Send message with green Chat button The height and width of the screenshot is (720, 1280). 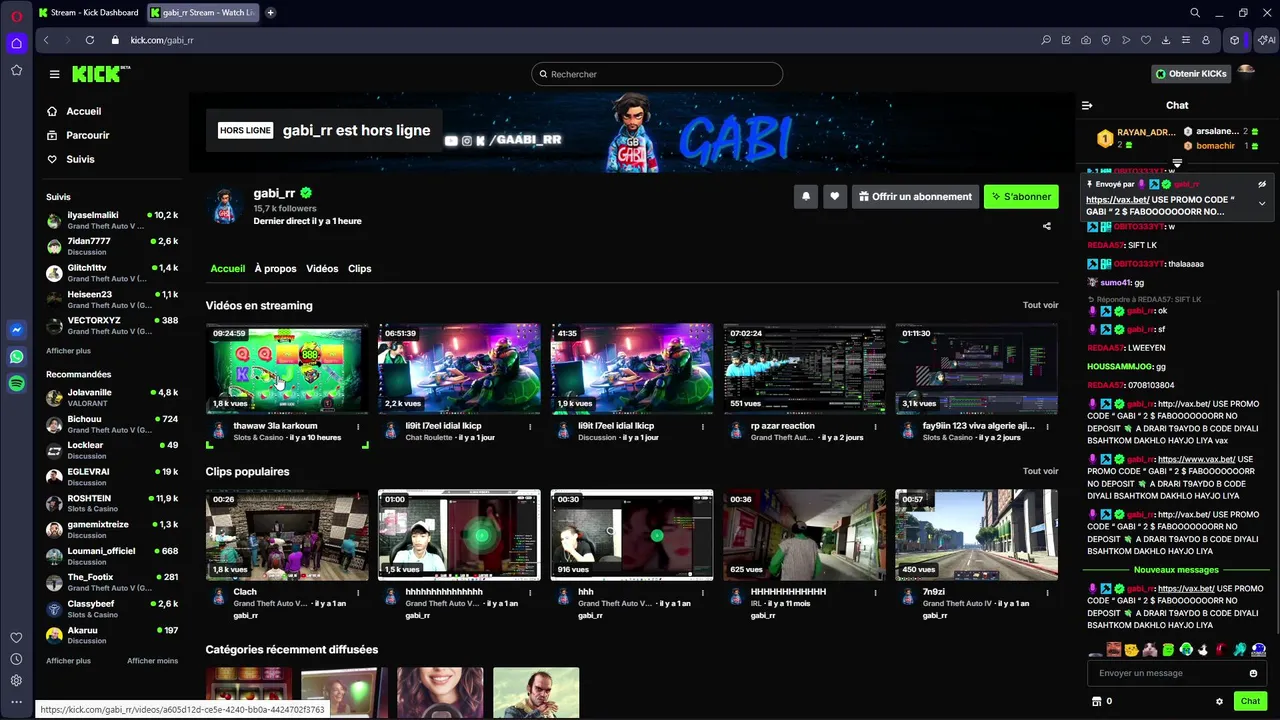(x=1250, y=702)
